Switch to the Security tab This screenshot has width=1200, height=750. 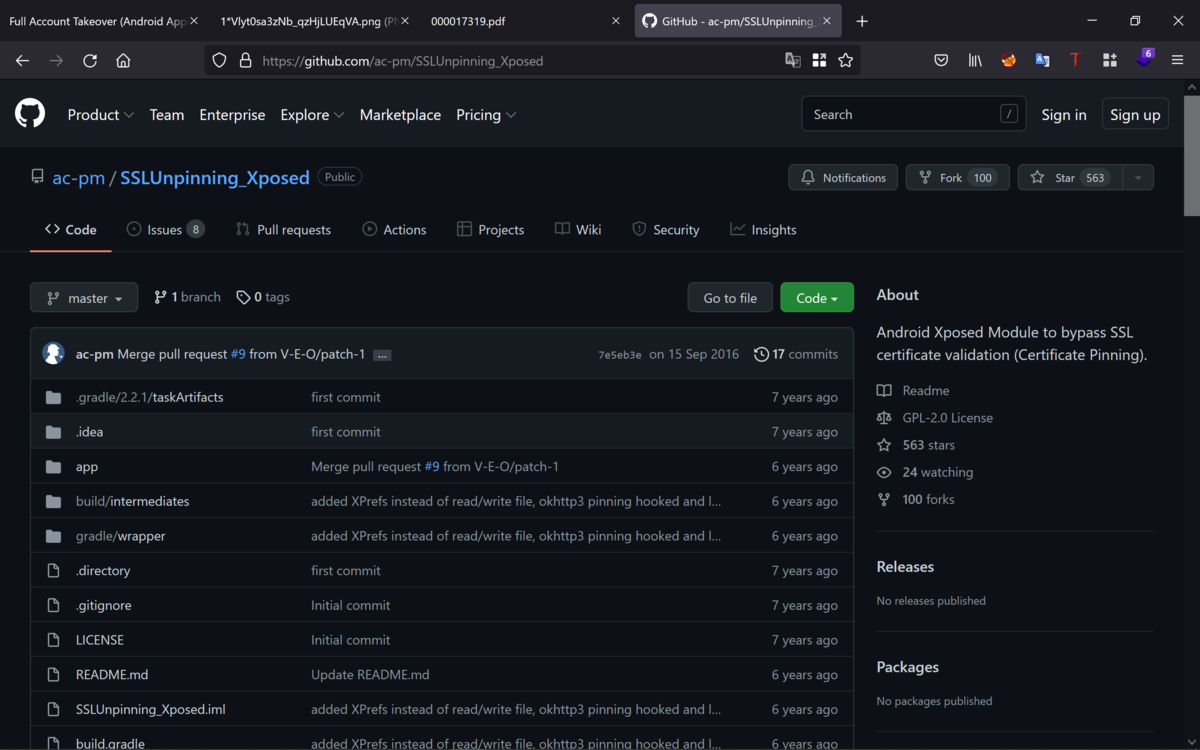click(x=665, y=230)
